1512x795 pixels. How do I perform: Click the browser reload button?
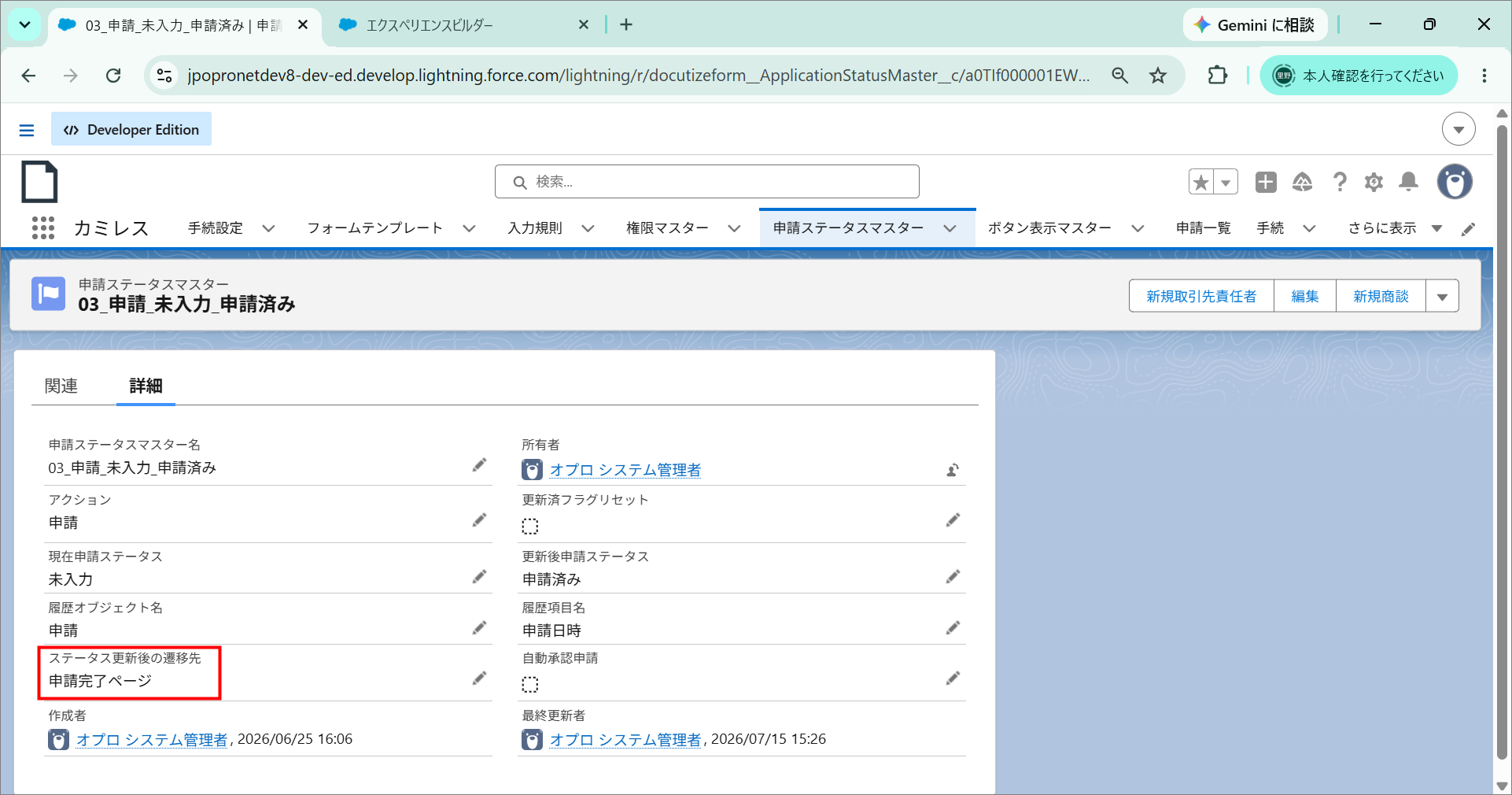click(x=113, y=76)
